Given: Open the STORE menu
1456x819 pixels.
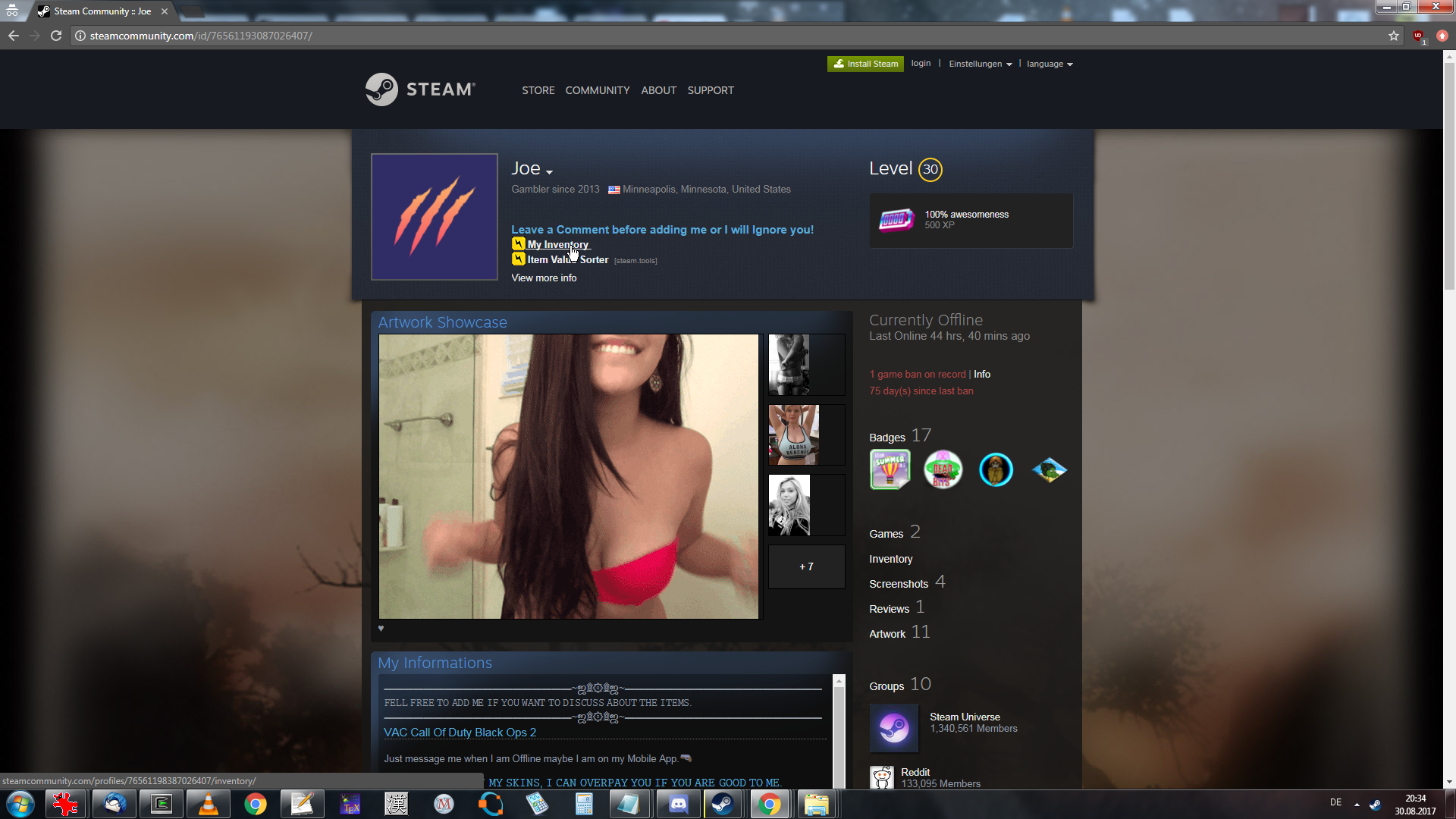Looking at the screenshot, I should coord(538,90).
